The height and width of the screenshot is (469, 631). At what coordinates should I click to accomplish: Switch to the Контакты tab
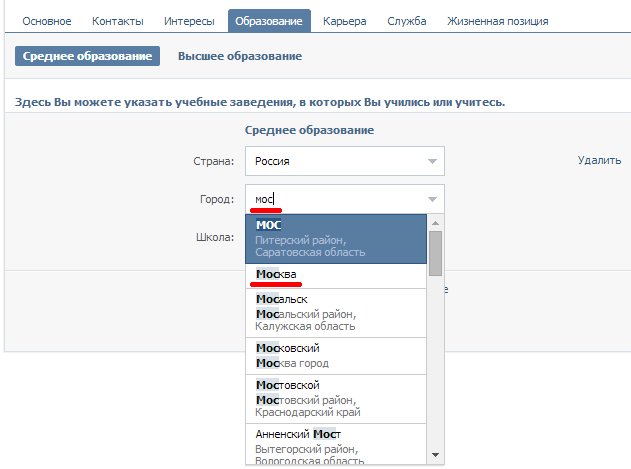(118, 21)
